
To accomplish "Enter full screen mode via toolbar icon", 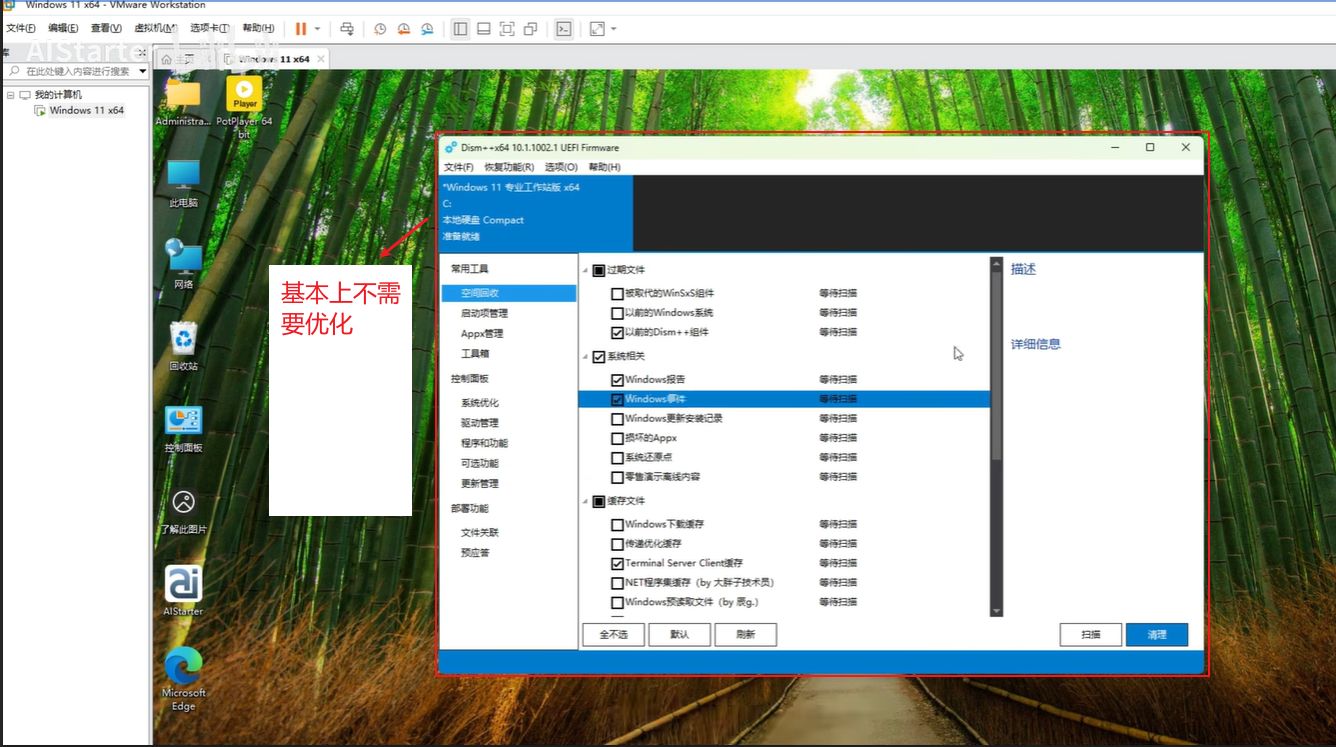I will (x=507, y=29).
